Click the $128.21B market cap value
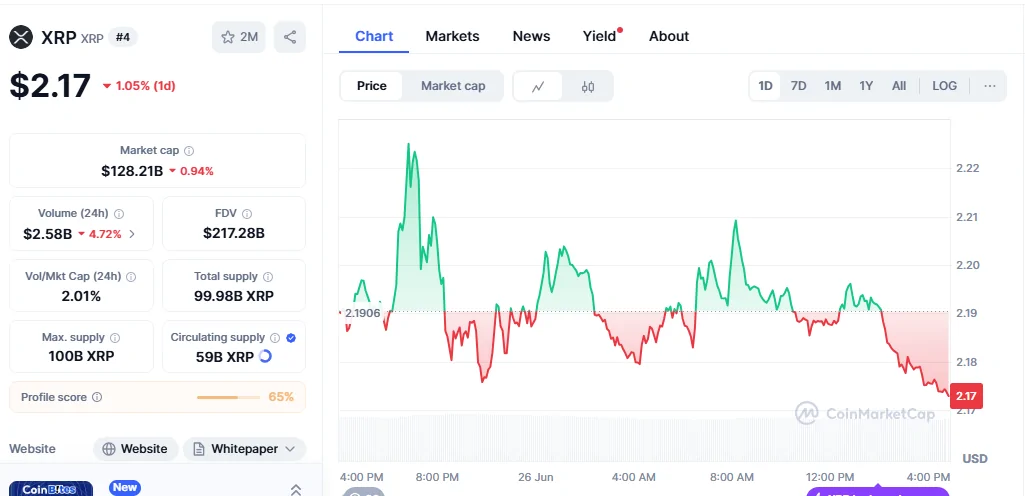 point(132,171)
